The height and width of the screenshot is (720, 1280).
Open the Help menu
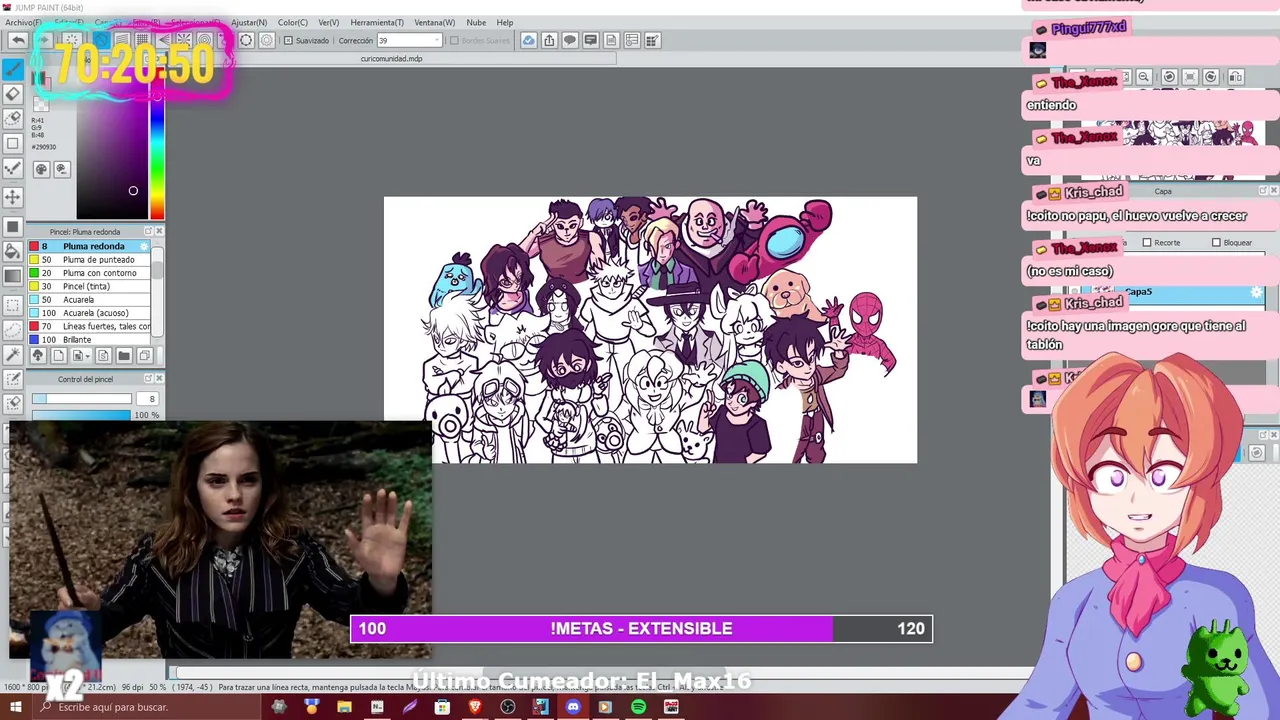(x=505, y=22)
